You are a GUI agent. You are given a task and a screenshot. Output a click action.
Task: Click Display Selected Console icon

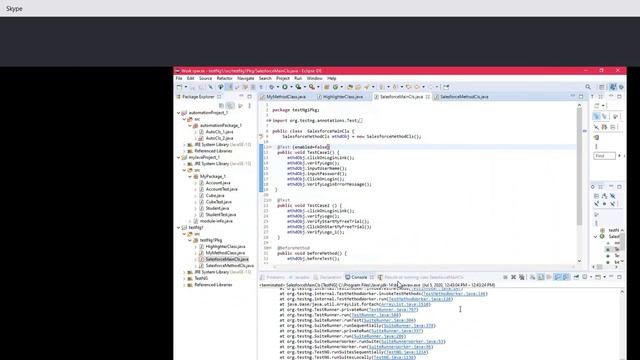[585, 277]
